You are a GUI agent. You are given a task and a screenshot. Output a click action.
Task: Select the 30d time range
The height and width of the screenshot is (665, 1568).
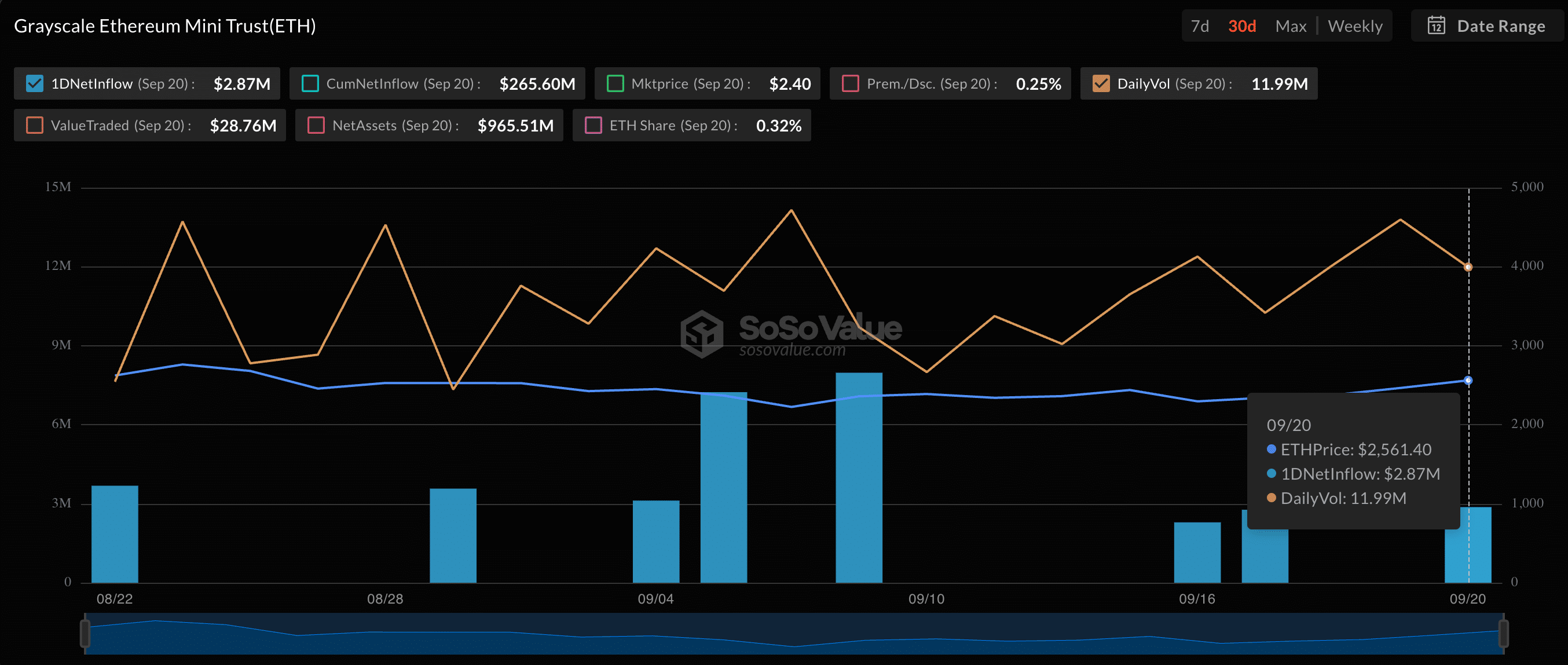(1242, 26)
